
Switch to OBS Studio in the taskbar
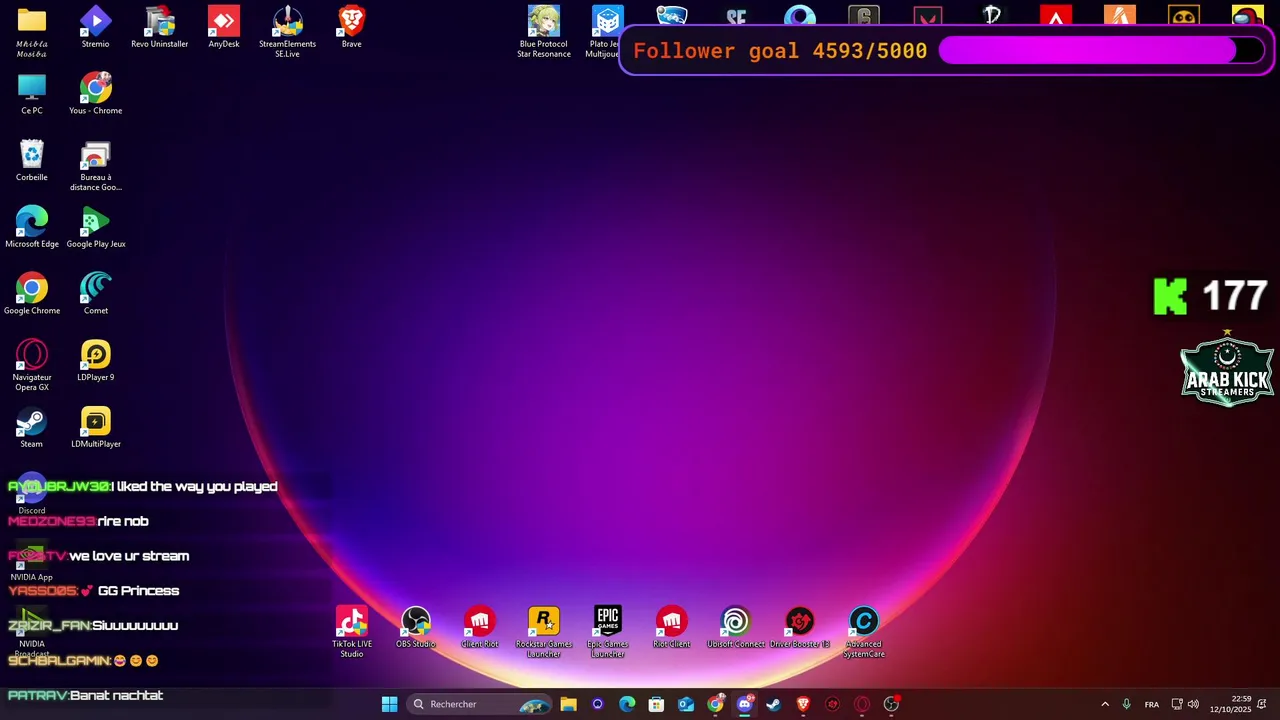click(891, 704)
